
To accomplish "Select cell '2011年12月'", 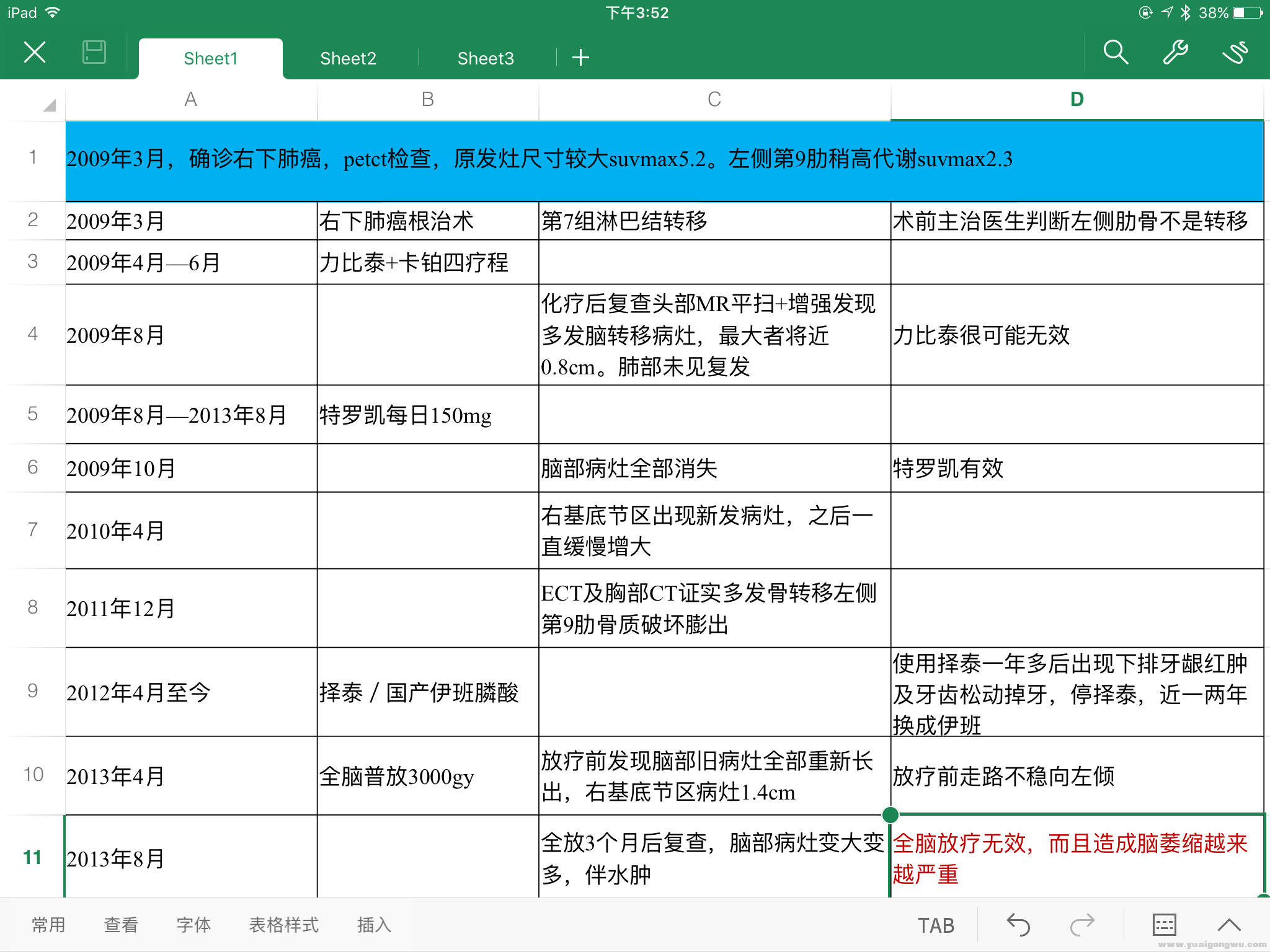I will [x=191, y=609].
